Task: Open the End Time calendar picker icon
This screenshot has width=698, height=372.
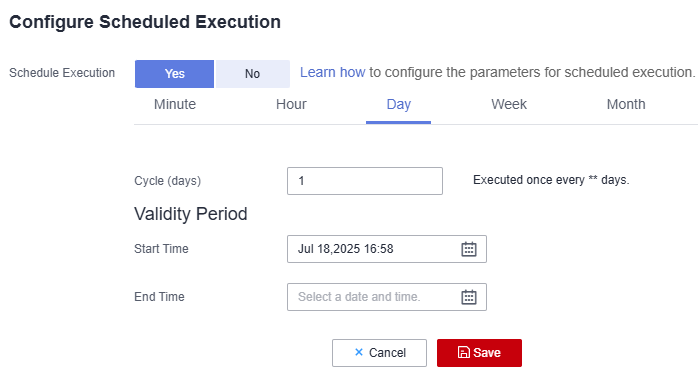Action: click(469, 297)
